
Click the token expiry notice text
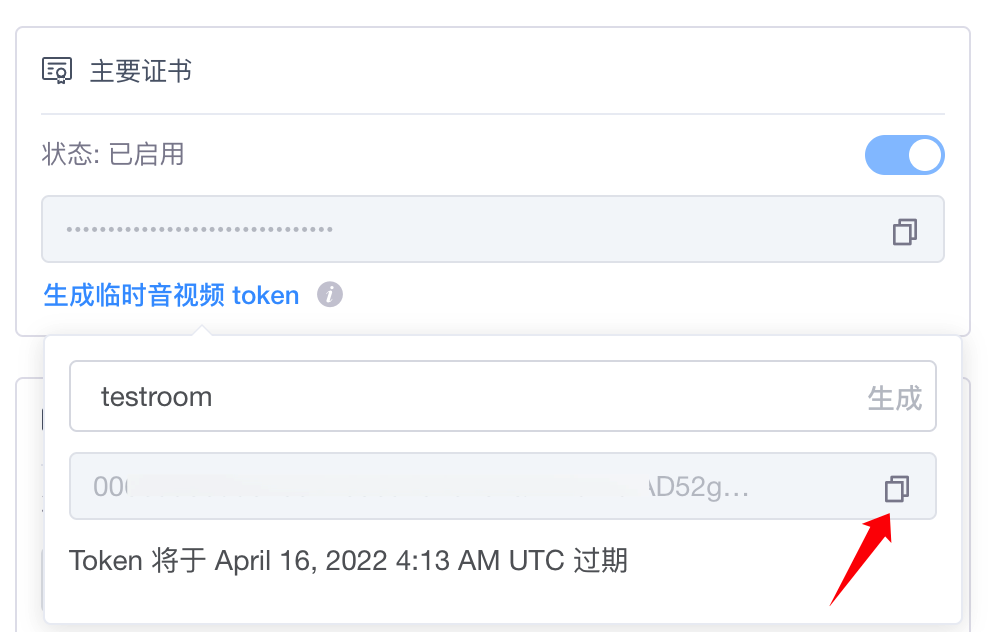pos(348,560)
